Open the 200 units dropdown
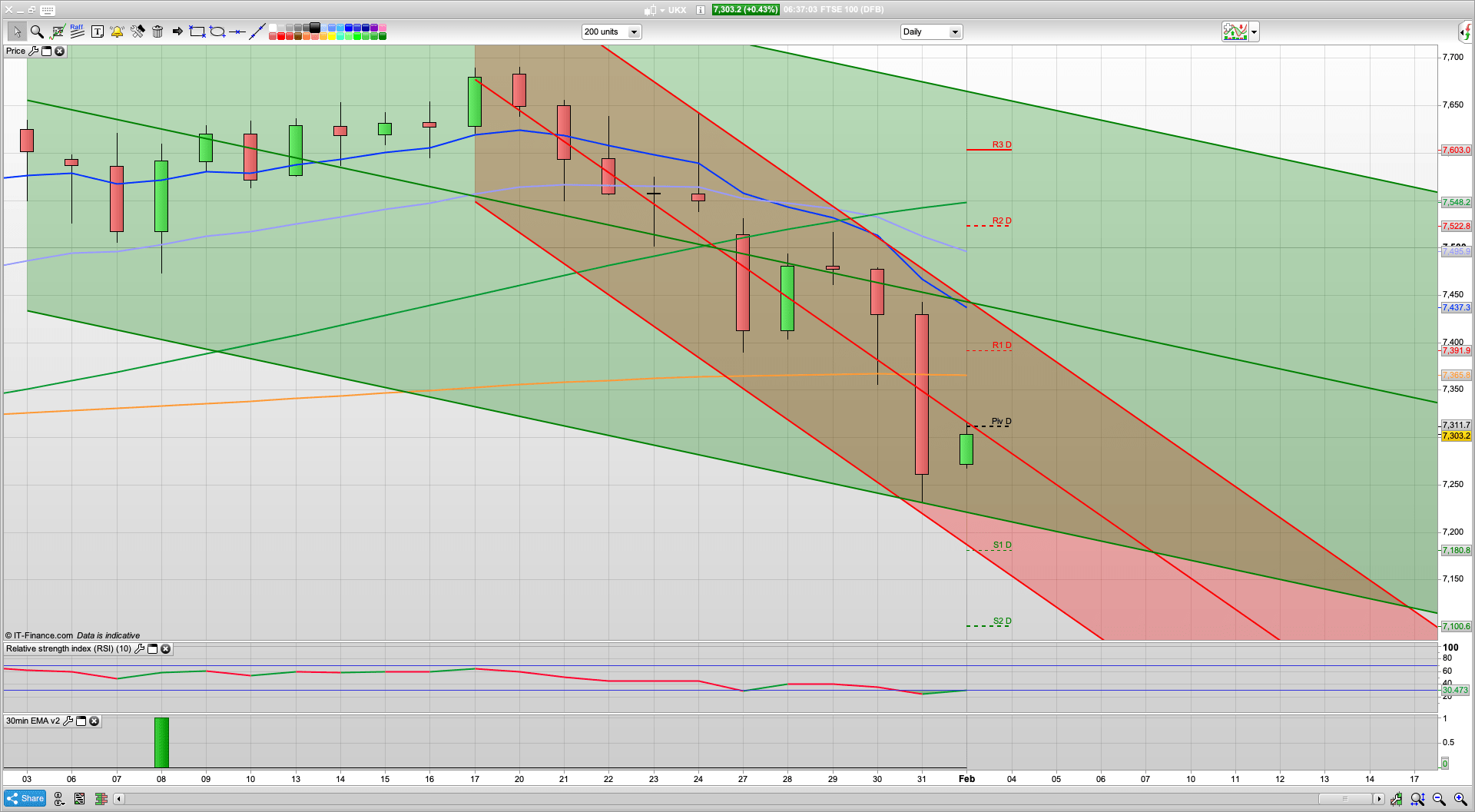This screenshot has height=812, width=1475. click(x=634, y=32)
